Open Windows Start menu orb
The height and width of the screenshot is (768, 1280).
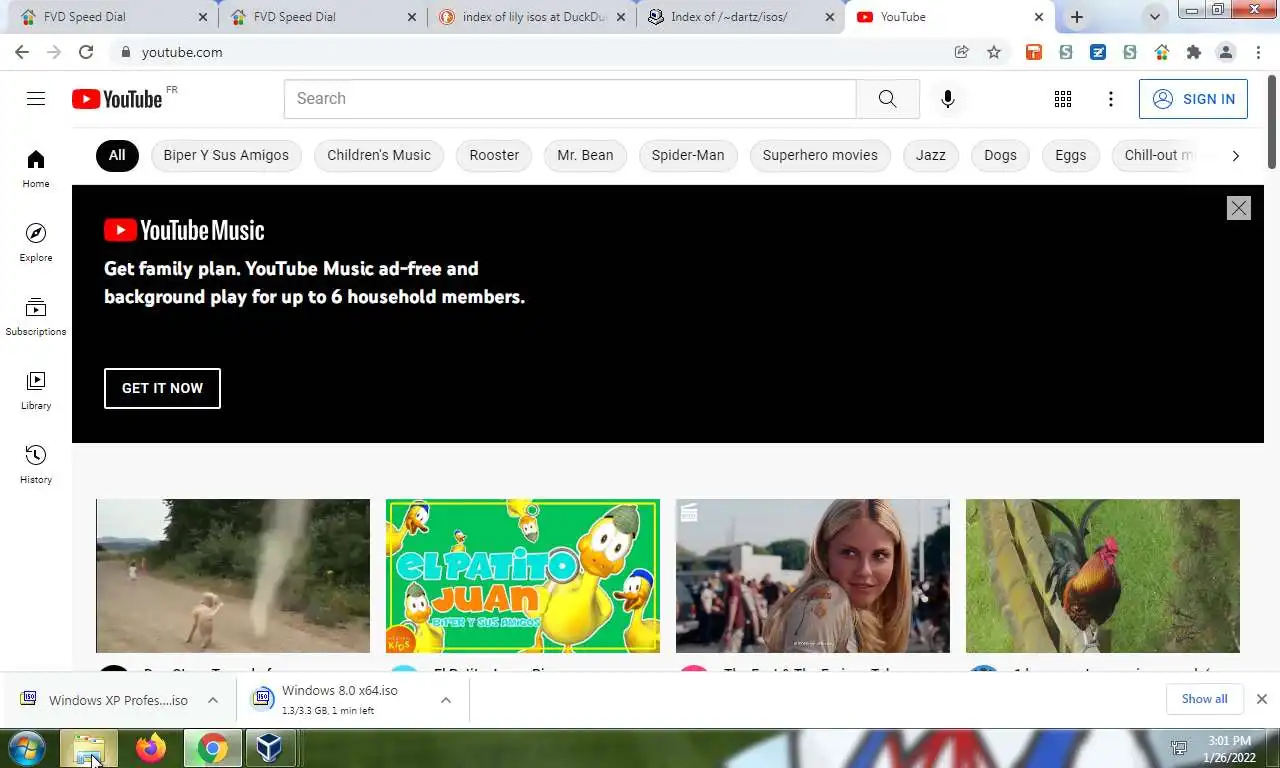tap(26, 748)
